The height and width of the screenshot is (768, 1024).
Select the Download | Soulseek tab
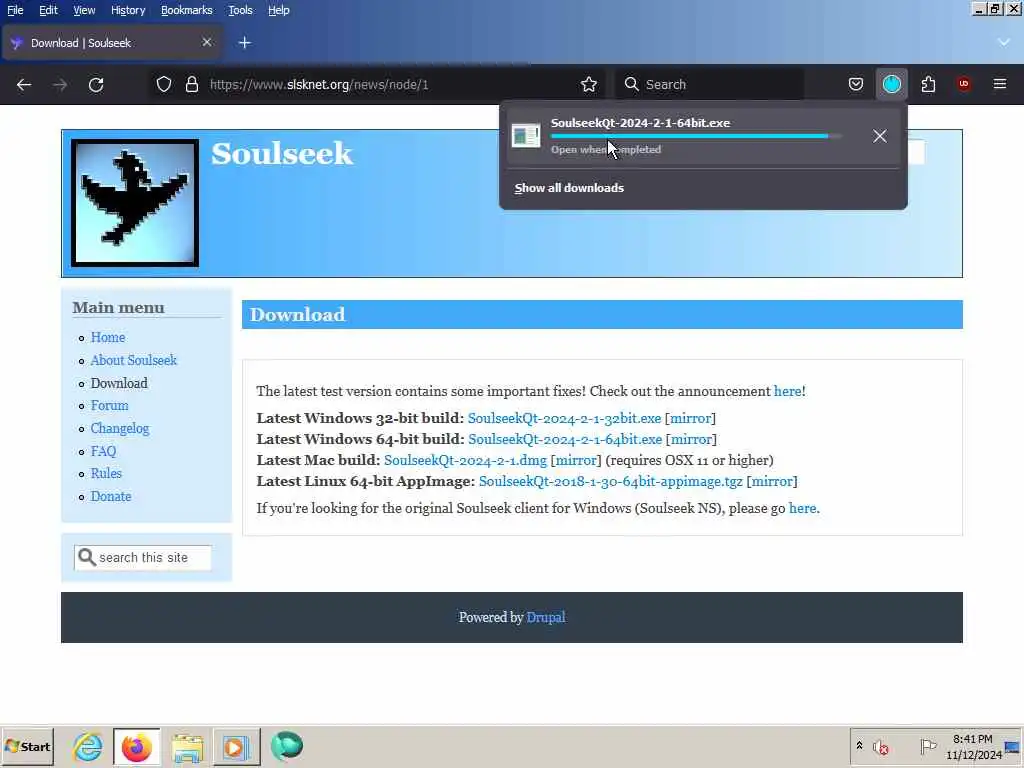click(112, 42)
